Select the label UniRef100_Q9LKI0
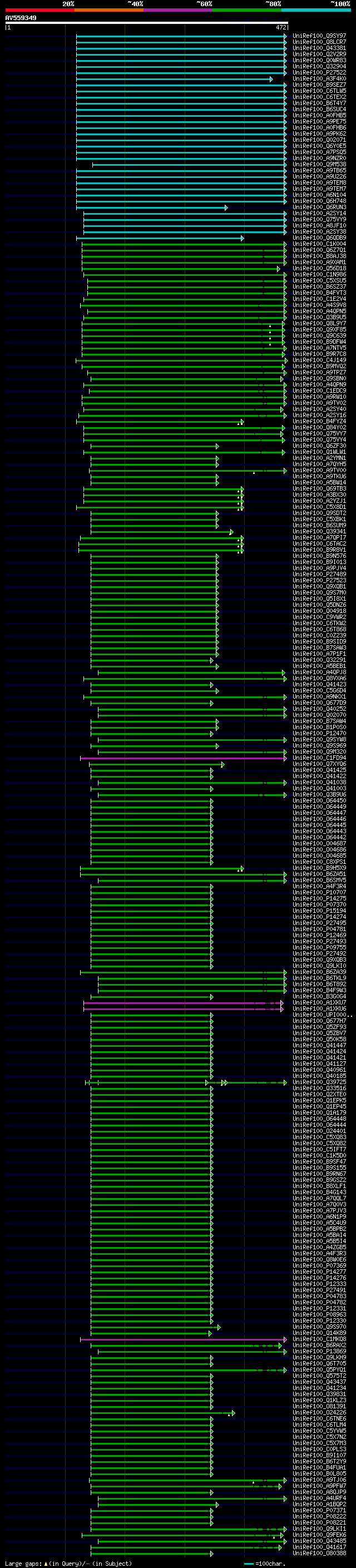This screenshot has width=356, height=1568. click(x=319, y=967)
